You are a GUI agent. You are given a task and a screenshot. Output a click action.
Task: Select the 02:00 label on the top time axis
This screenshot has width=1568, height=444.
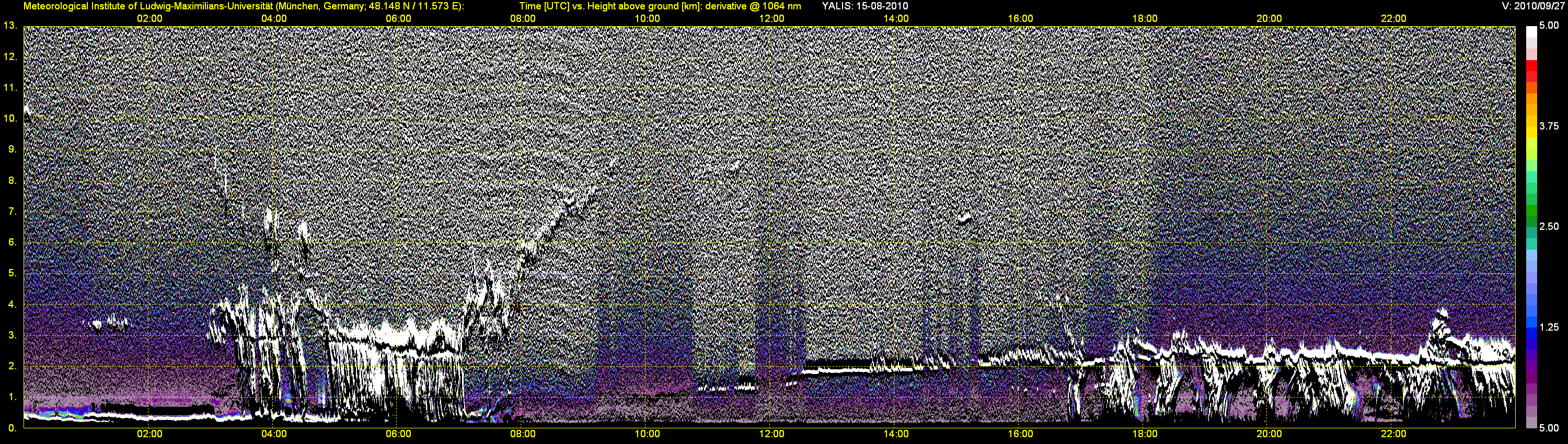tap(149, 19)
